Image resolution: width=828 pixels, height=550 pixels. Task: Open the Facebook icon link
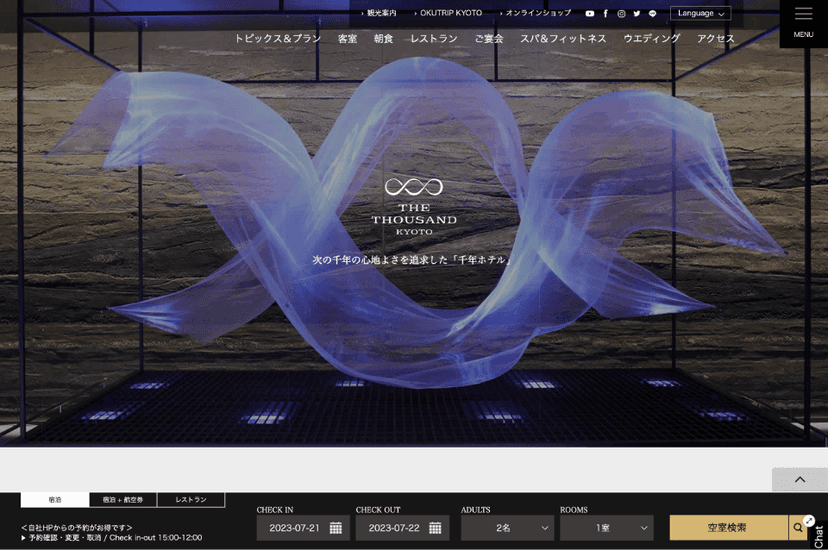(x=606, y=14)
